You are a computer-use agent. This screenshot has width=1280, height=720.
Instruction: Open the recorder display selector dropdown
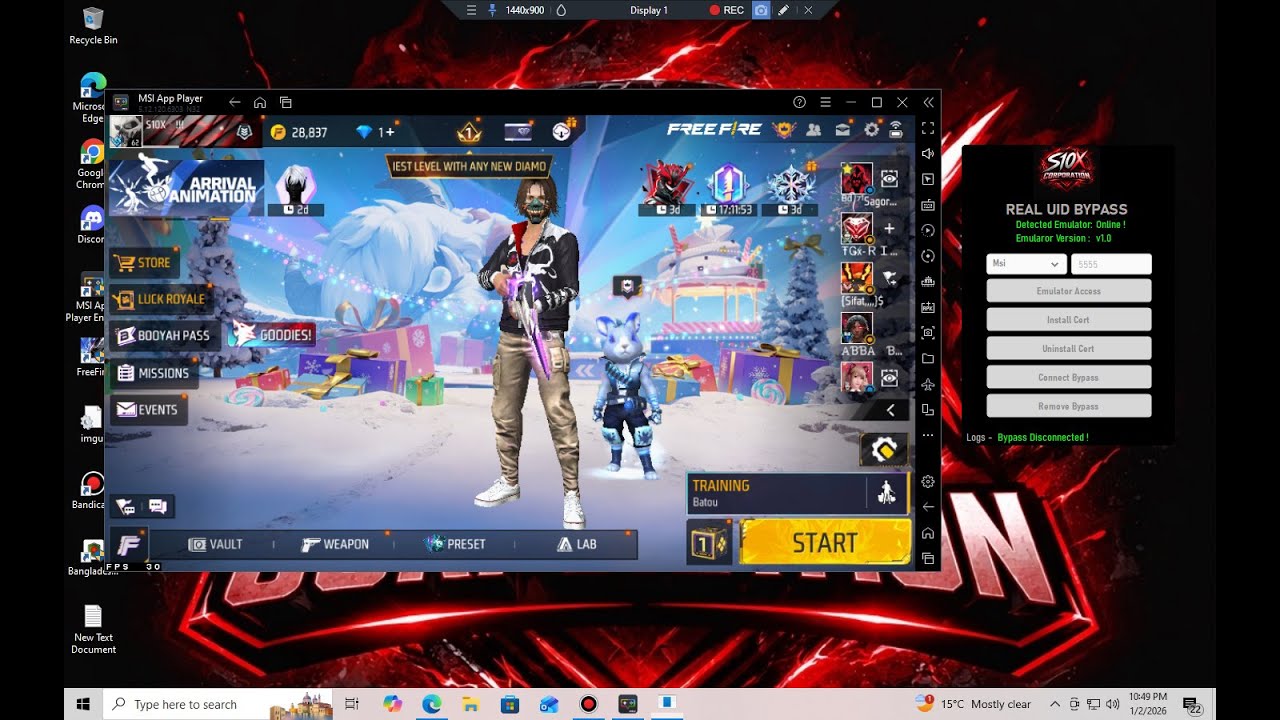[x=649, y=10]
